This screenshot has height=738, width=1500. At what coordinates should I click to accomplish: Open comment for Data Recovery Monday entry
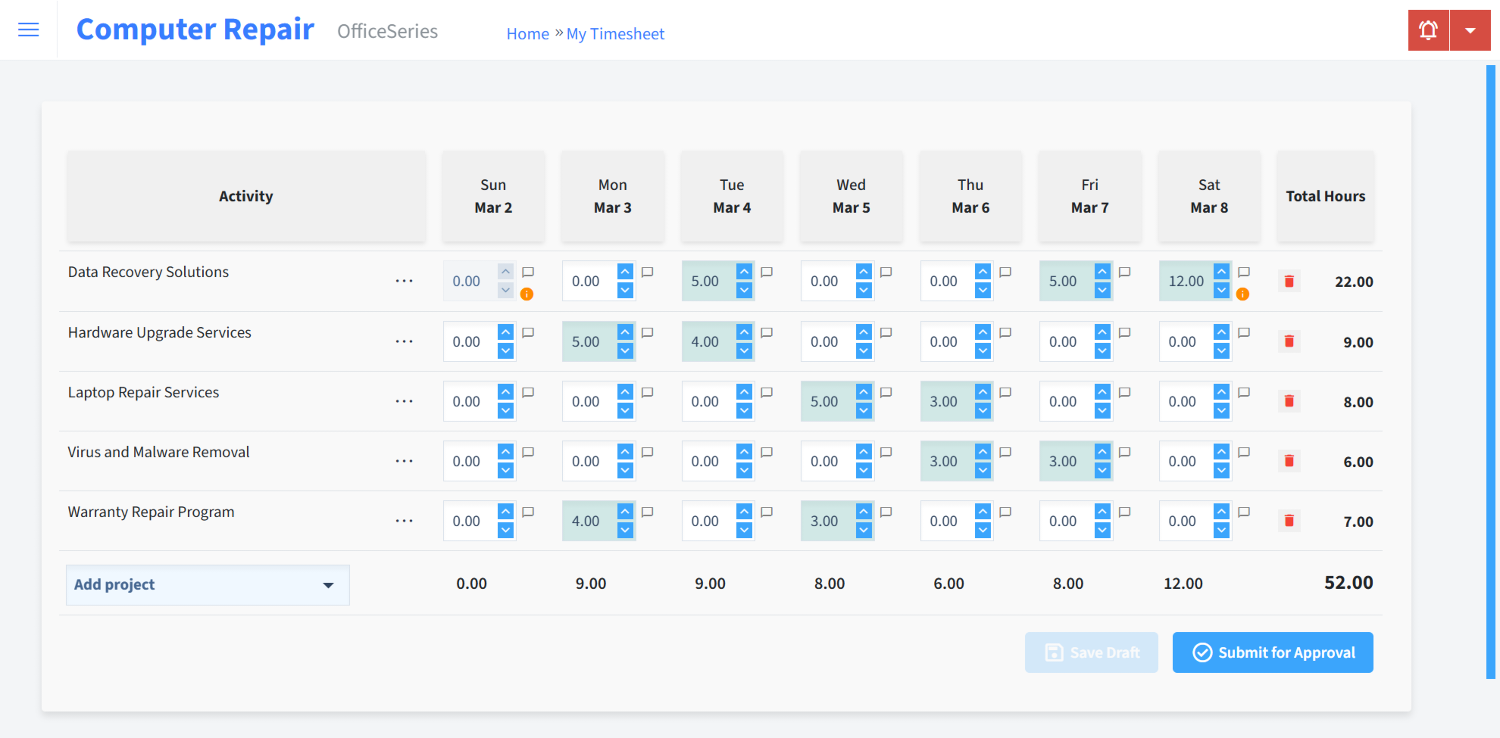click(x=647, y=272)
